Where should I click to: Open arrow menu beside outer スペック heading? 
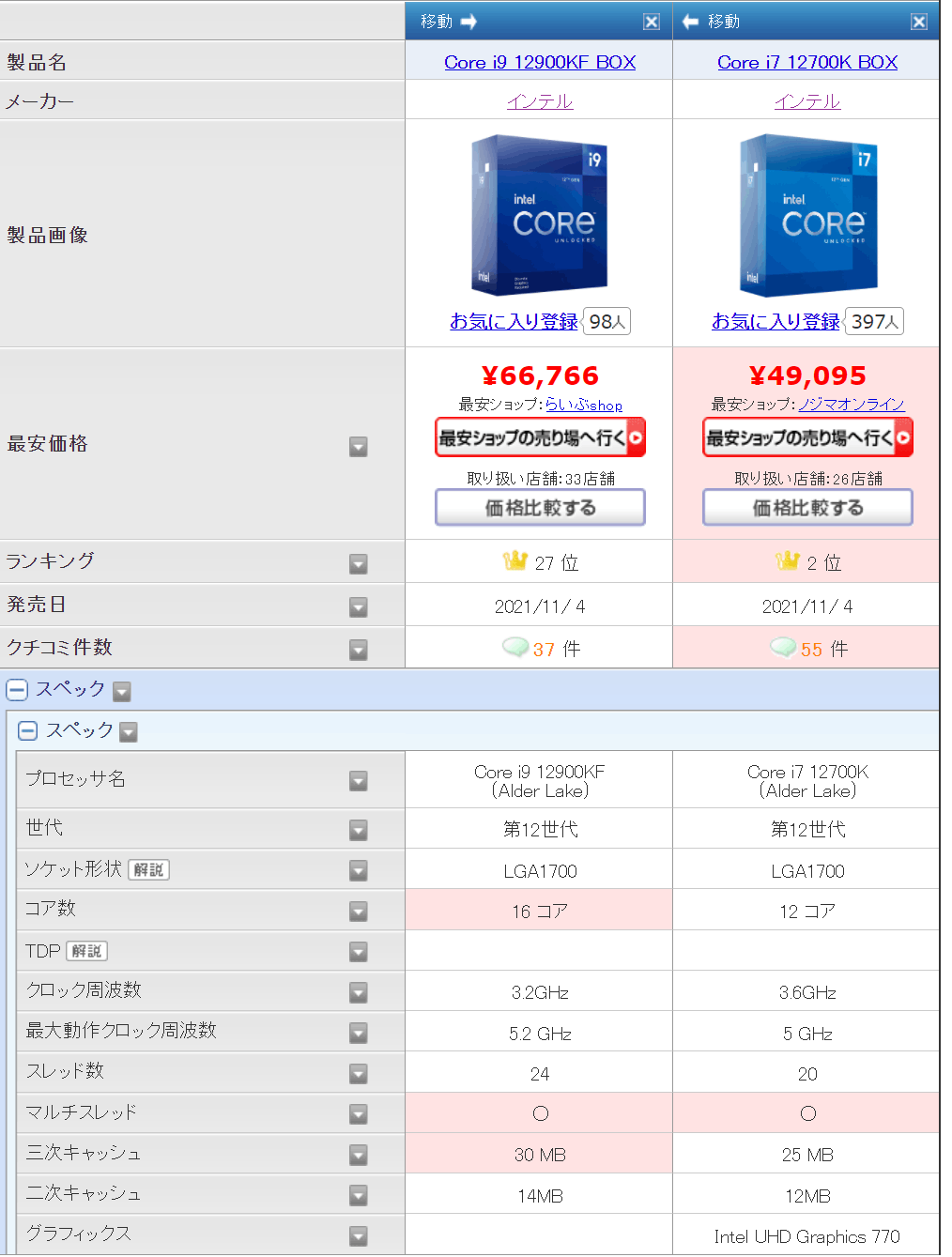click(121, 692)
